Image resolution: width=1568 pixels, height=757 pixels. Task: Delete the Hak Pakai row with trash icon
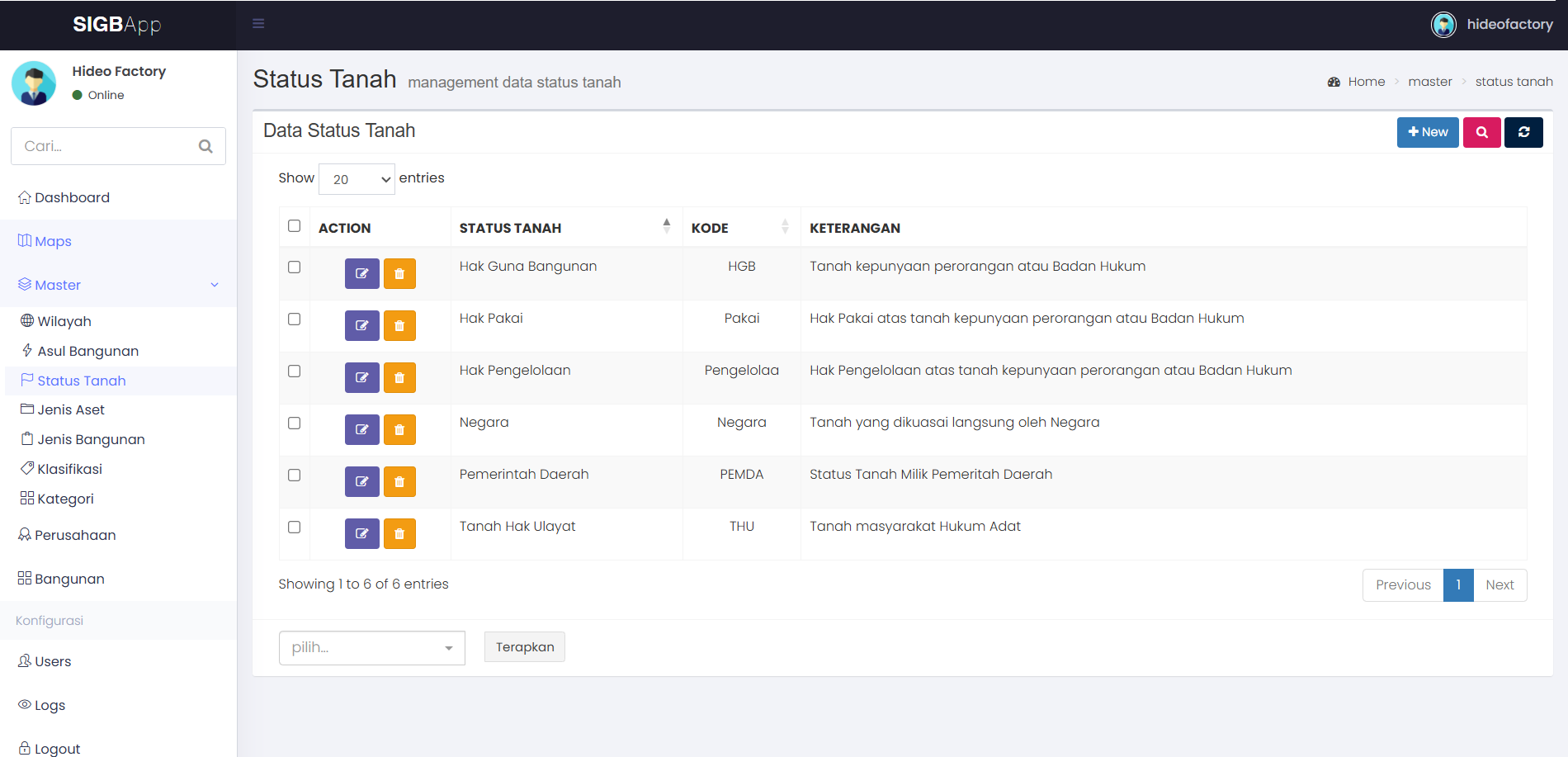(399, 325)
